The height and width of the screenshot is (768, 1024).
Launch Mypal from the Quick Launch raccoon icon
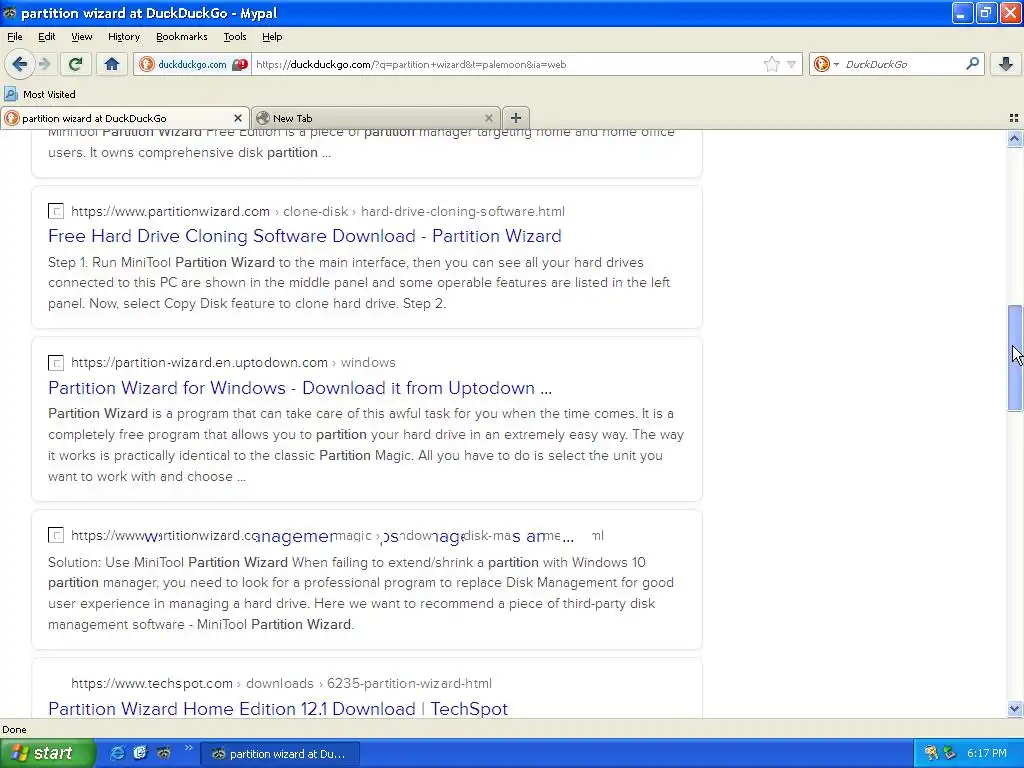click(x=163, y=753)
